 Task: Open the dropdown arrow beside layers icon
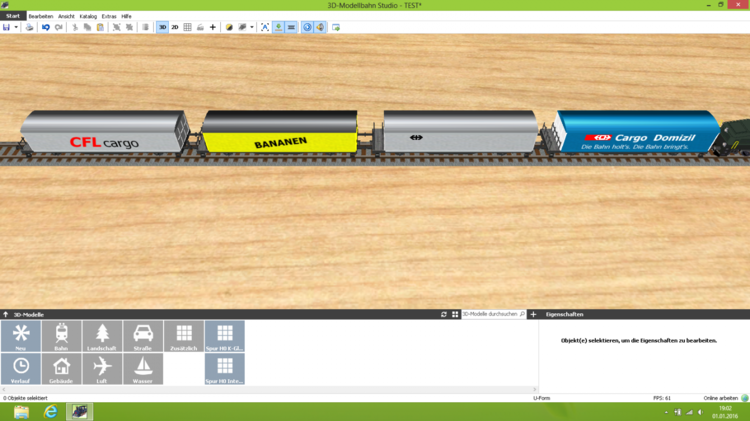tap(252, 27)
